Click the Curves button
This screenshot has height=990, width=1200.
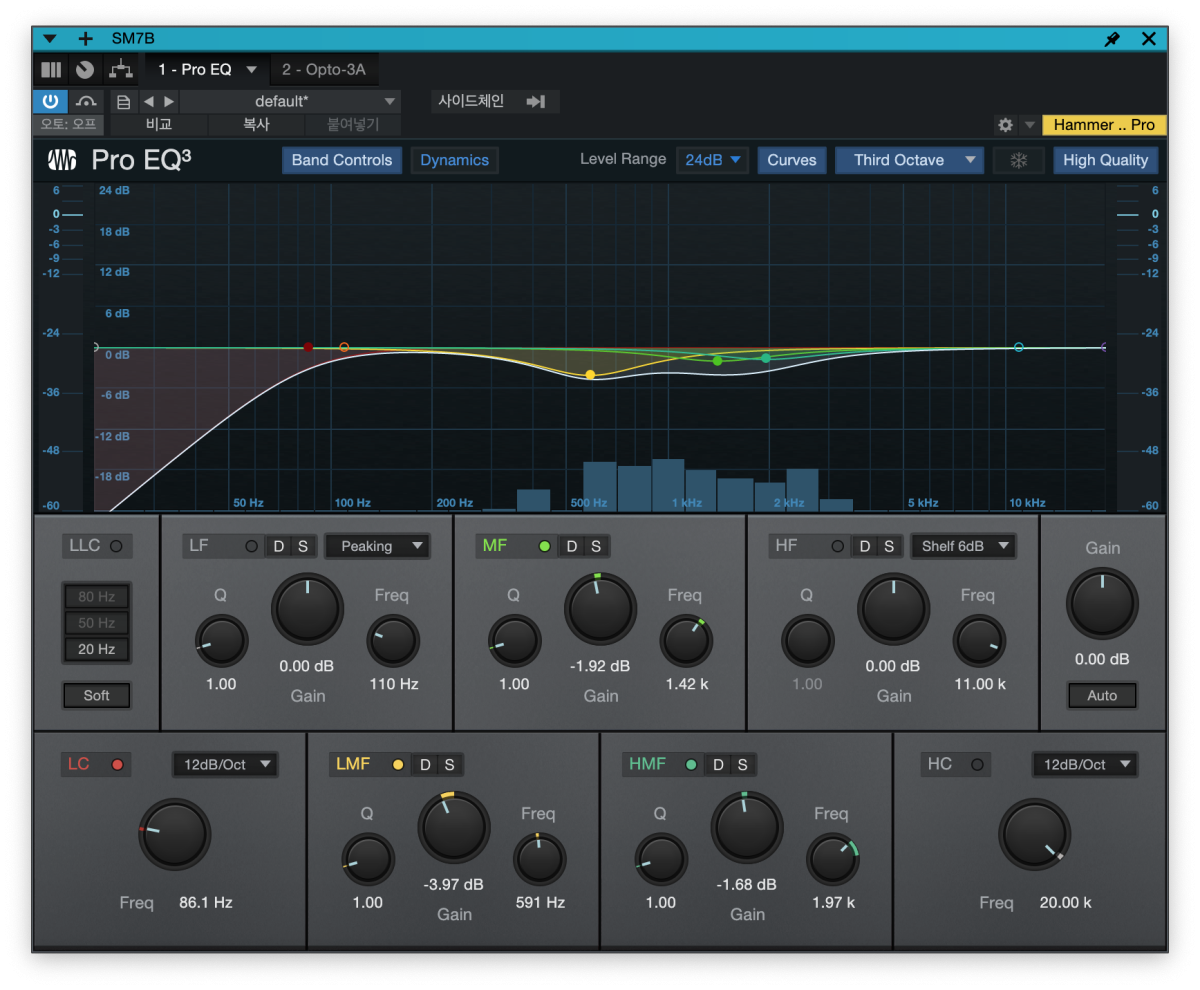point(791,160)
